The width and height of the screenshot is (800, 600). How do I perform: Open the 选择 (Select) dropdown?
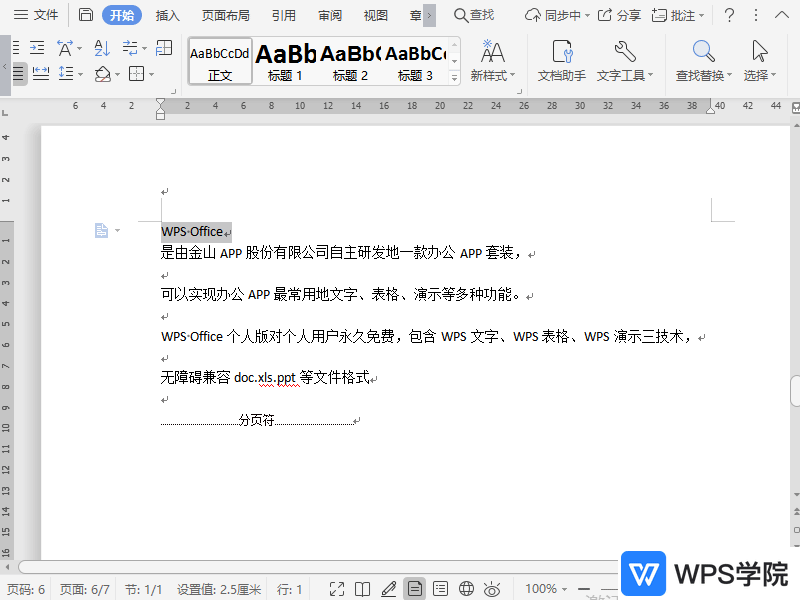point(758,60)
